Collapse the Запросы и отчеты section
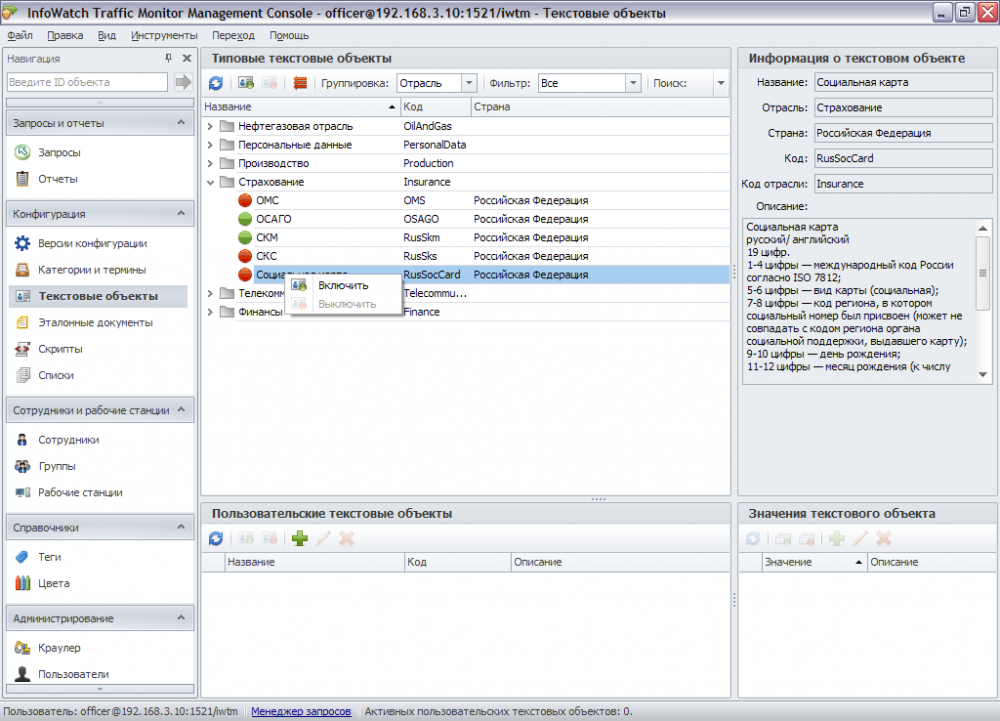 [181, 122]
